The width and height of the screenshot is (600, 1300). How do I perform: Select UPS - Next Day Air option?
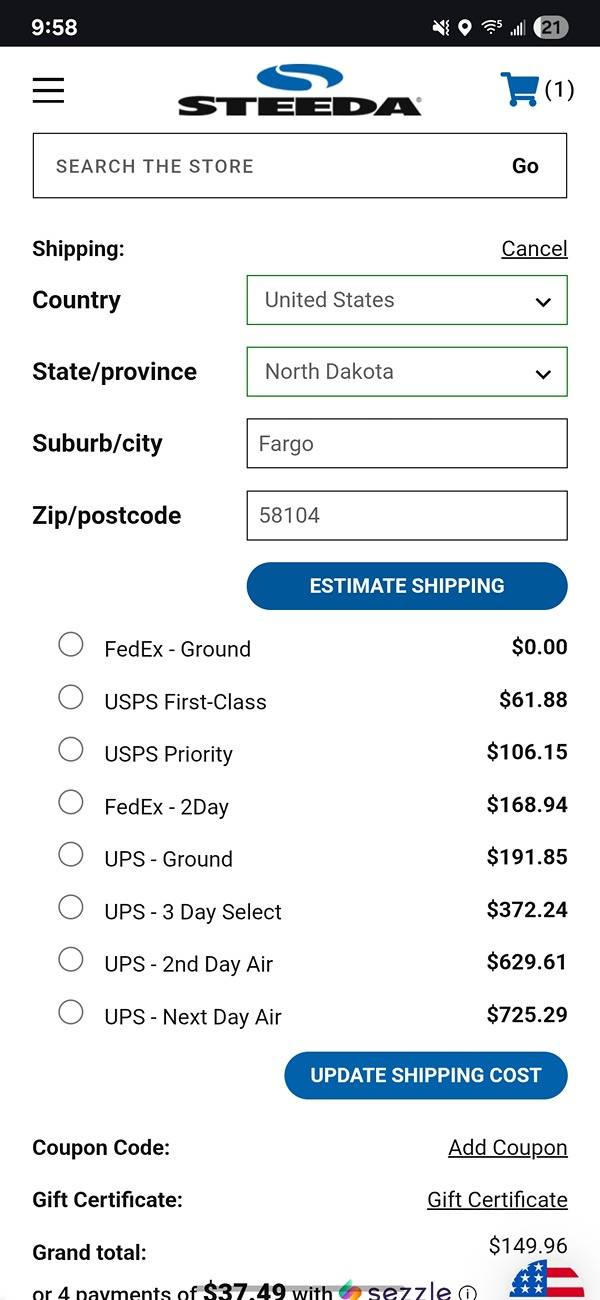(71, 1013)
